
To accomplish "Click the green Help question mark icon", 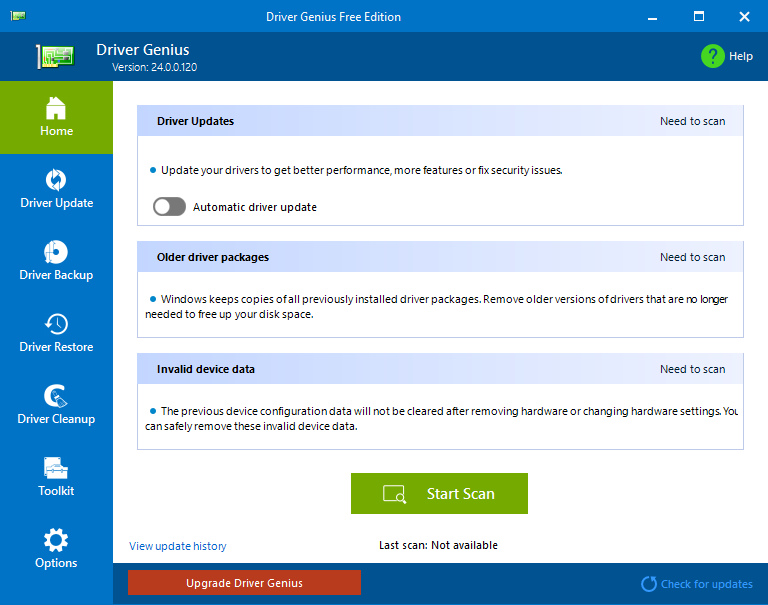I will click(712, 56).
